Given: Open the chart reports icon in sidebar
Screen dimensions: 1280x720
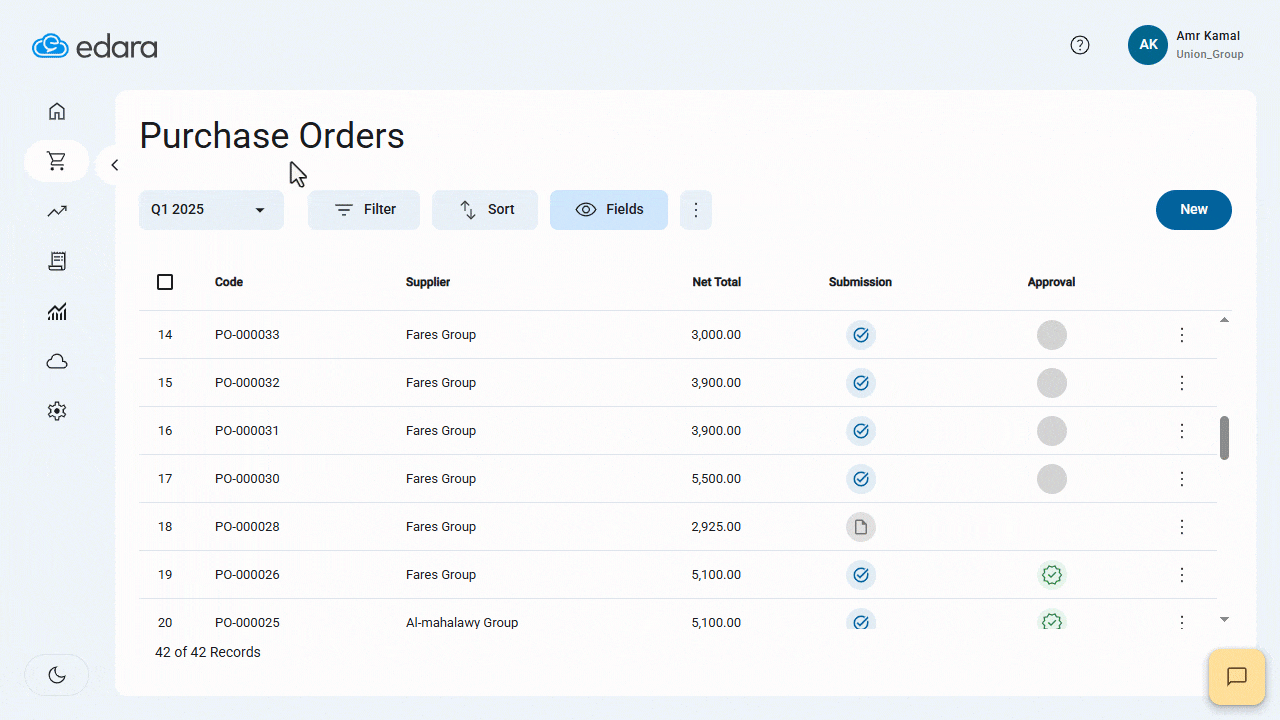Looking at the screenshot, I should pos(57,312).
